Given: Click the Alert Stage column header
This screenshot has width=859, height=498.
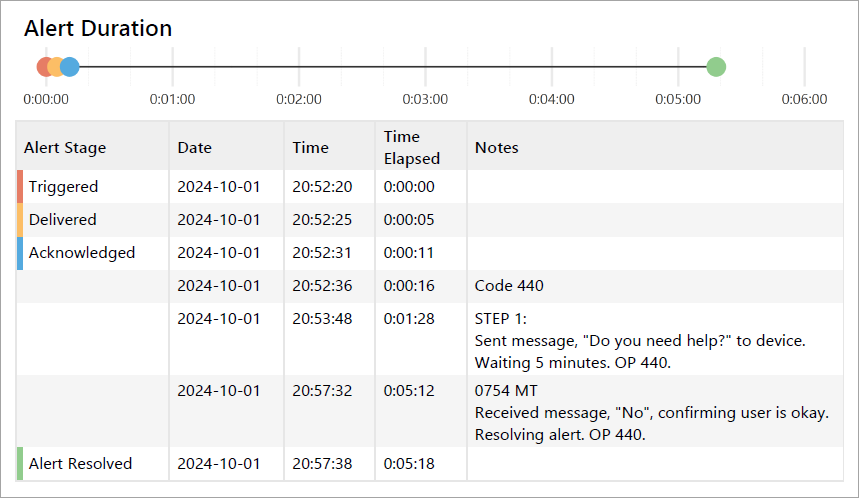Looking at the screenshot, I should click(65, 147).
